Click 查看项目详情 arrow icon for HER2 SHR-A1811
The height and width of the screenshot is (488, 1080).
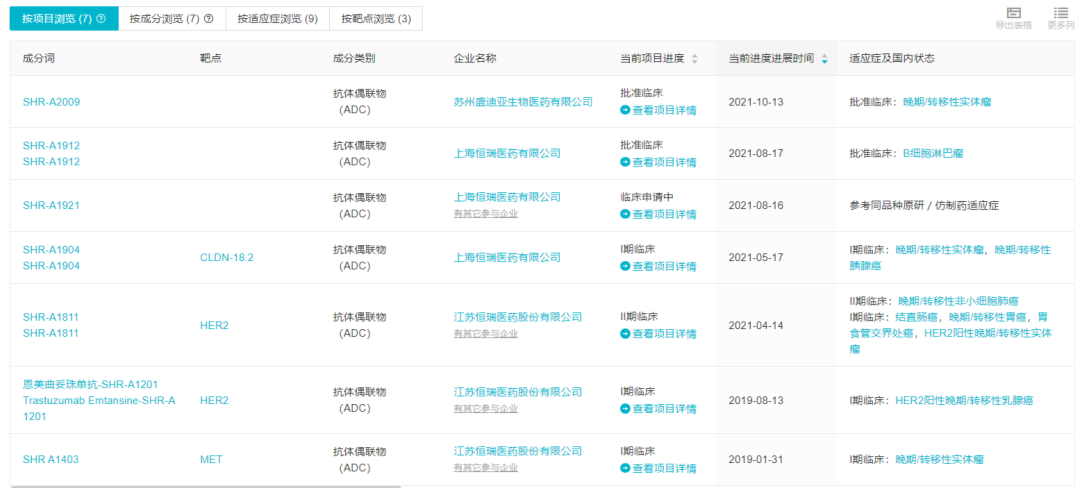point(625,334)
